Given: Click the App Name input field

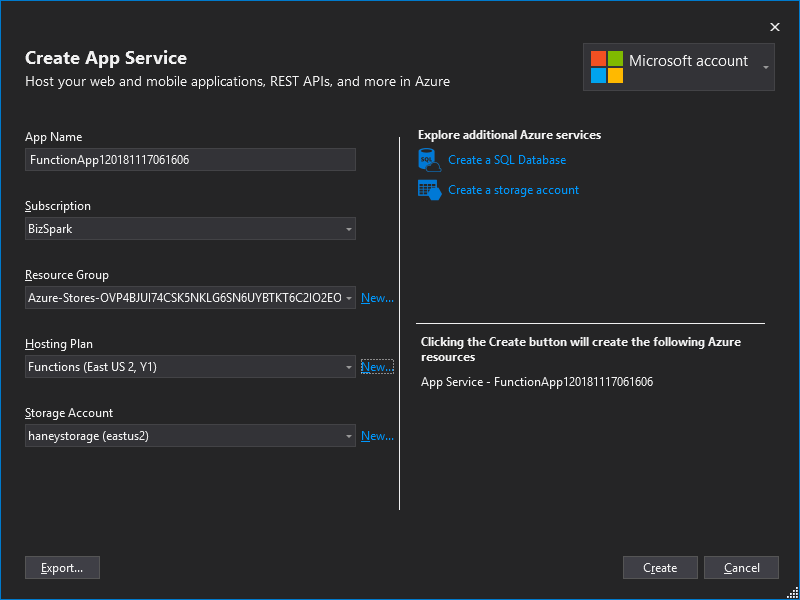Looking at the screenshot, I should click(190, 160).
